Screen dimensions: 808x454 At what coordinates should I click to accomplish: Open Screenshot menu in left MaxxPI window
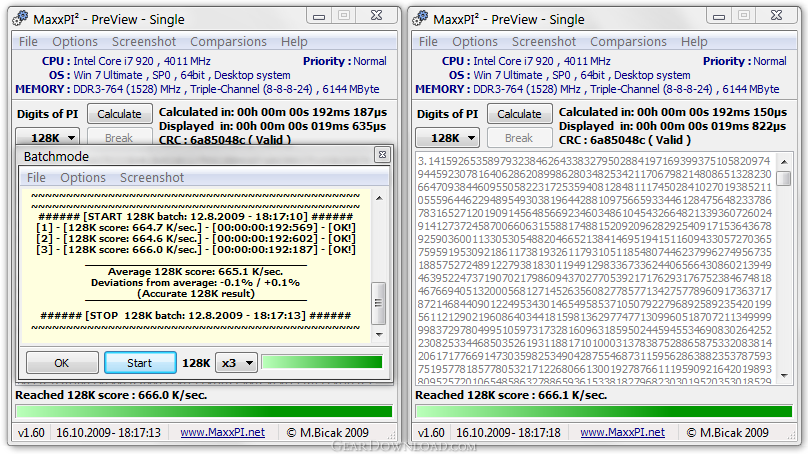click(144, 42)
